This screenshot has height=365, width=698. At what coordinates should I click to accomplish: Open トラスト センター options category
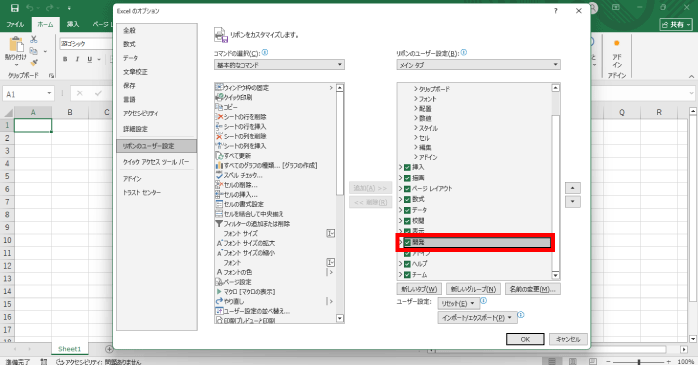coord(156,193)
